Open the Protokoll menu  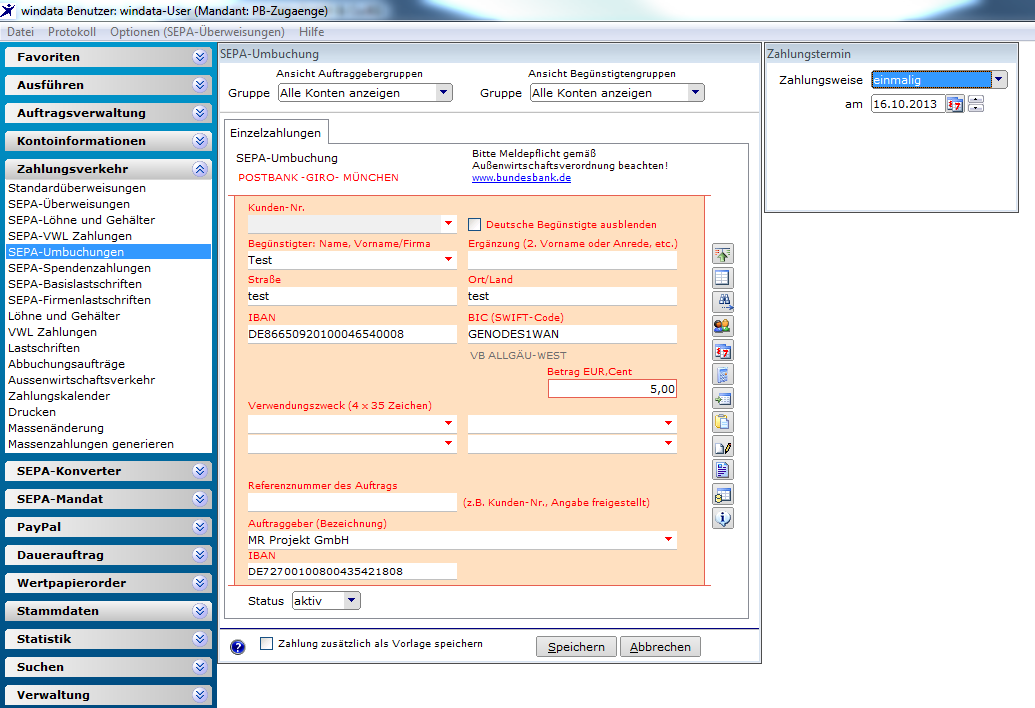point(72,32)
